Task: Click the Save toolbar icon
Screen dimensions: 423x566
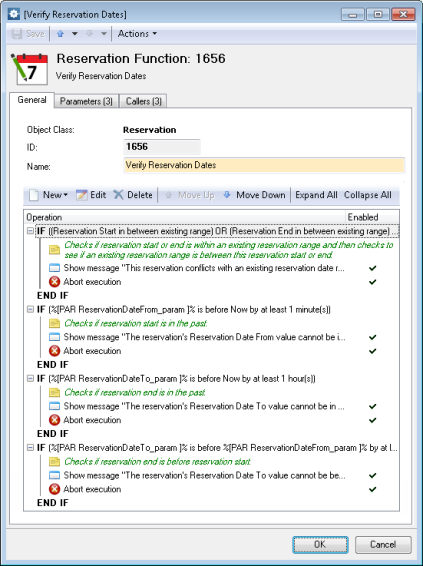Action: 17,34
